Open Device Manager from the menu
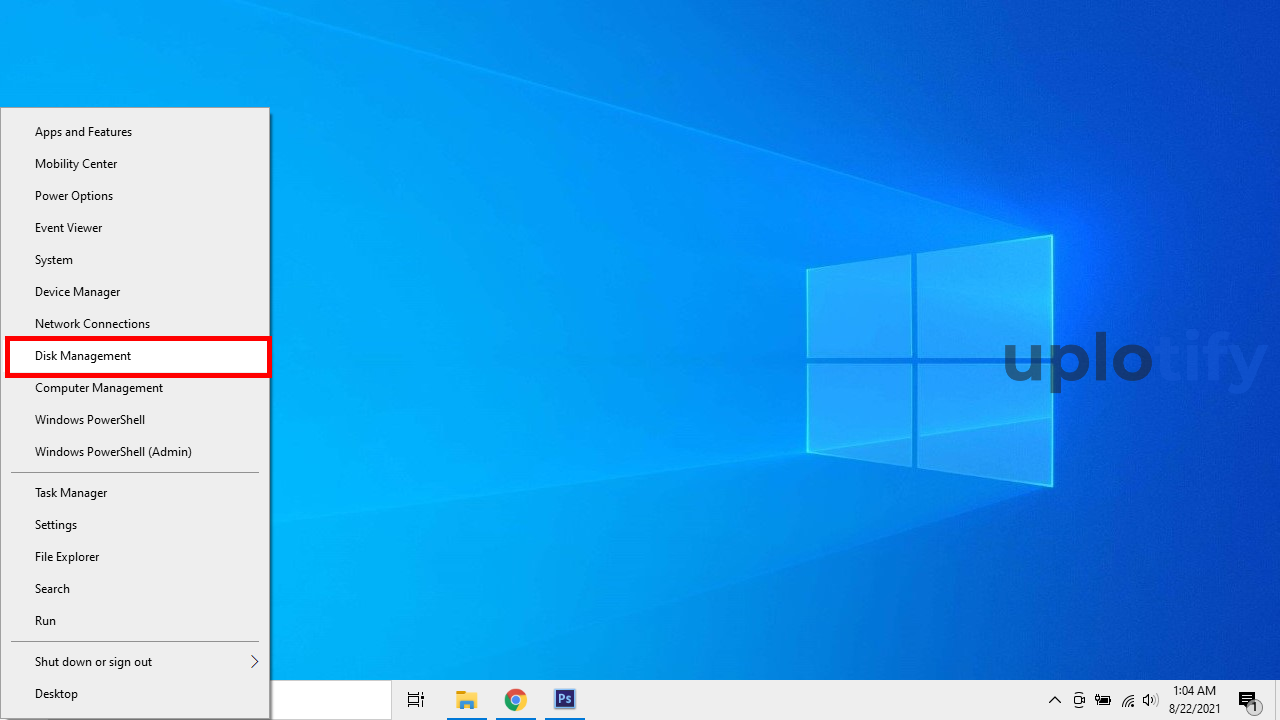This screenshot has height=720, width=1280. click(77, 292)
